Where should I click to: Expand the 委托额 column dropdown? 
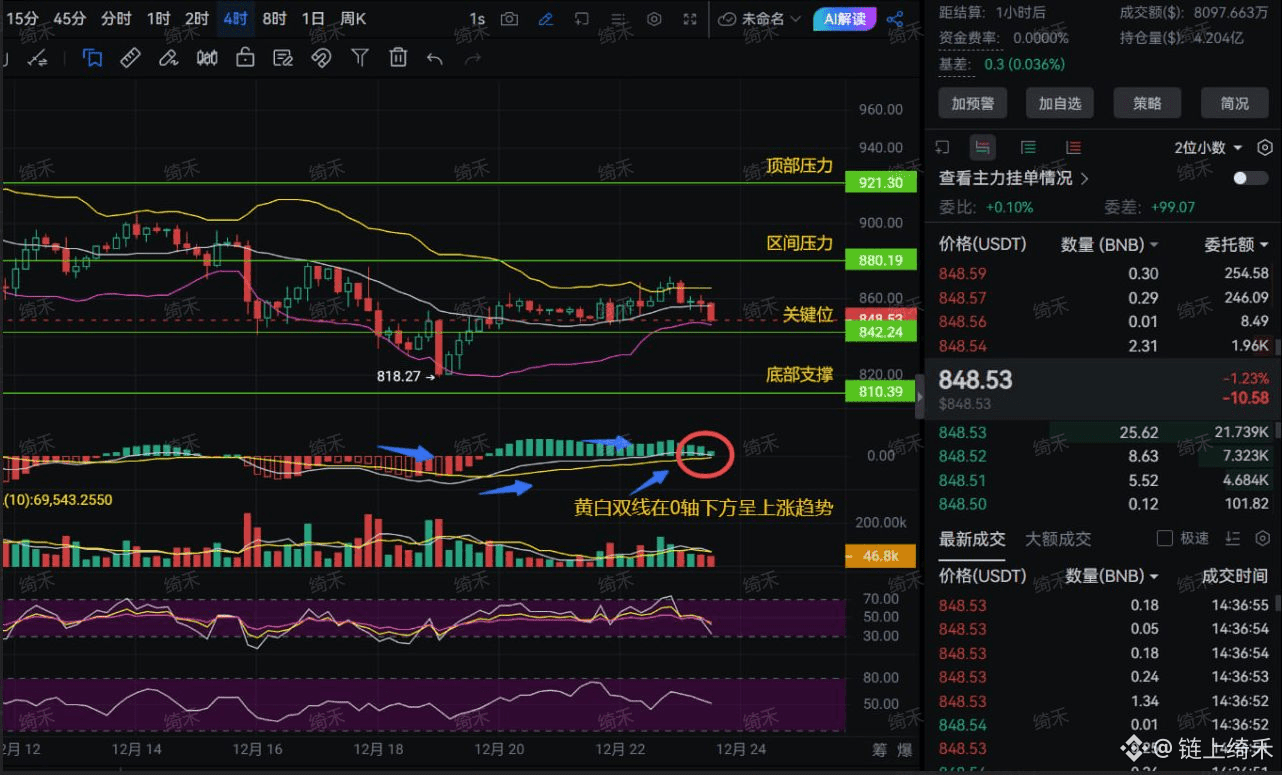[x=1236, y=244]
